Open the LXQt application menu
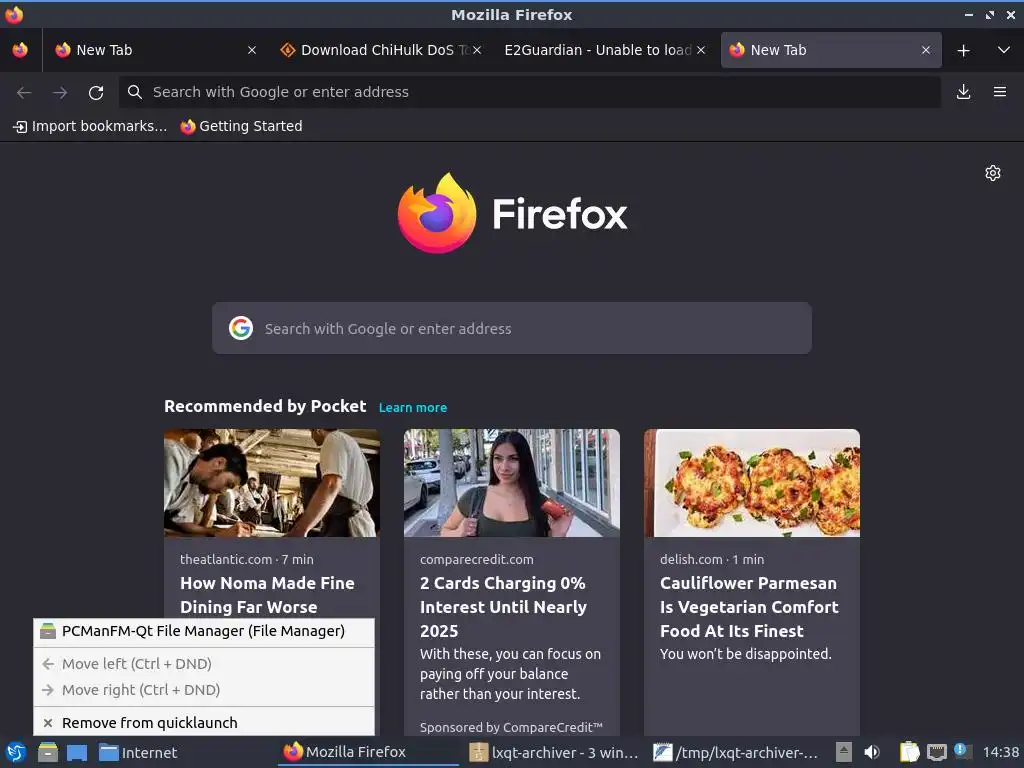Screen dimensions: 1024x768 point(16,752)
